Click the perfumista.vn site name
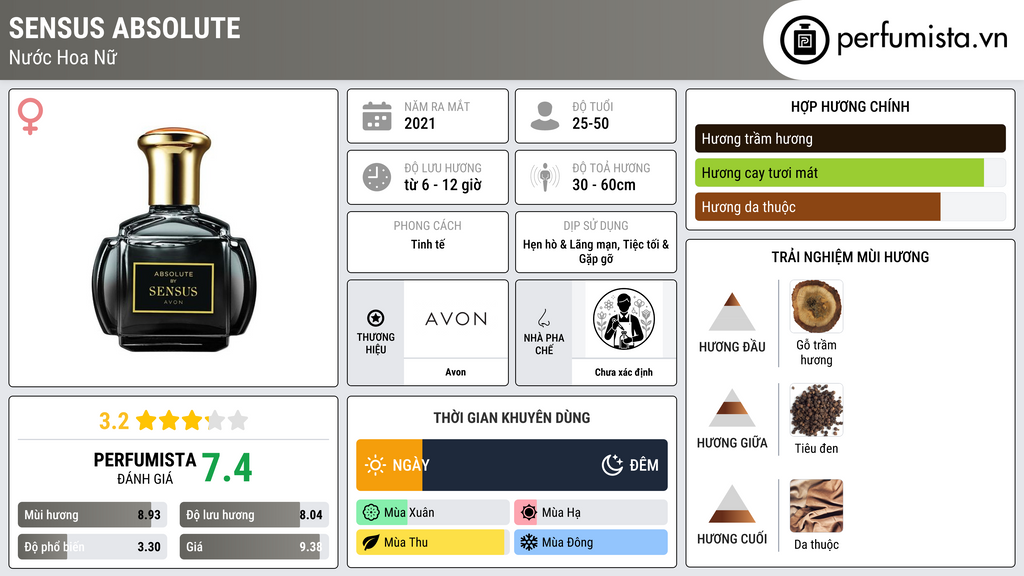1024x576 pixels. coord(922,38)
